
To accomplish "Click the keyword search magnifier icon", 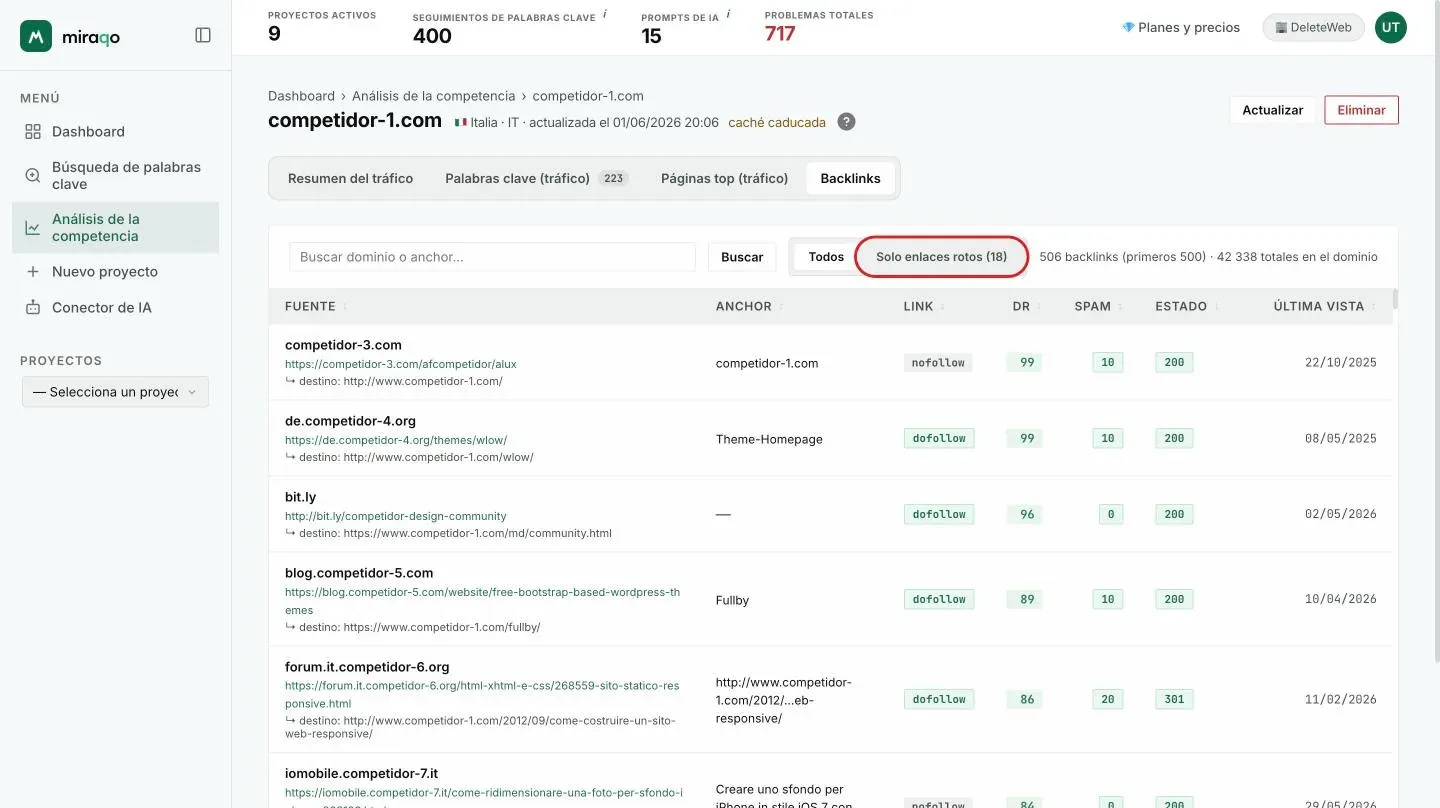I will click(33, 175).
